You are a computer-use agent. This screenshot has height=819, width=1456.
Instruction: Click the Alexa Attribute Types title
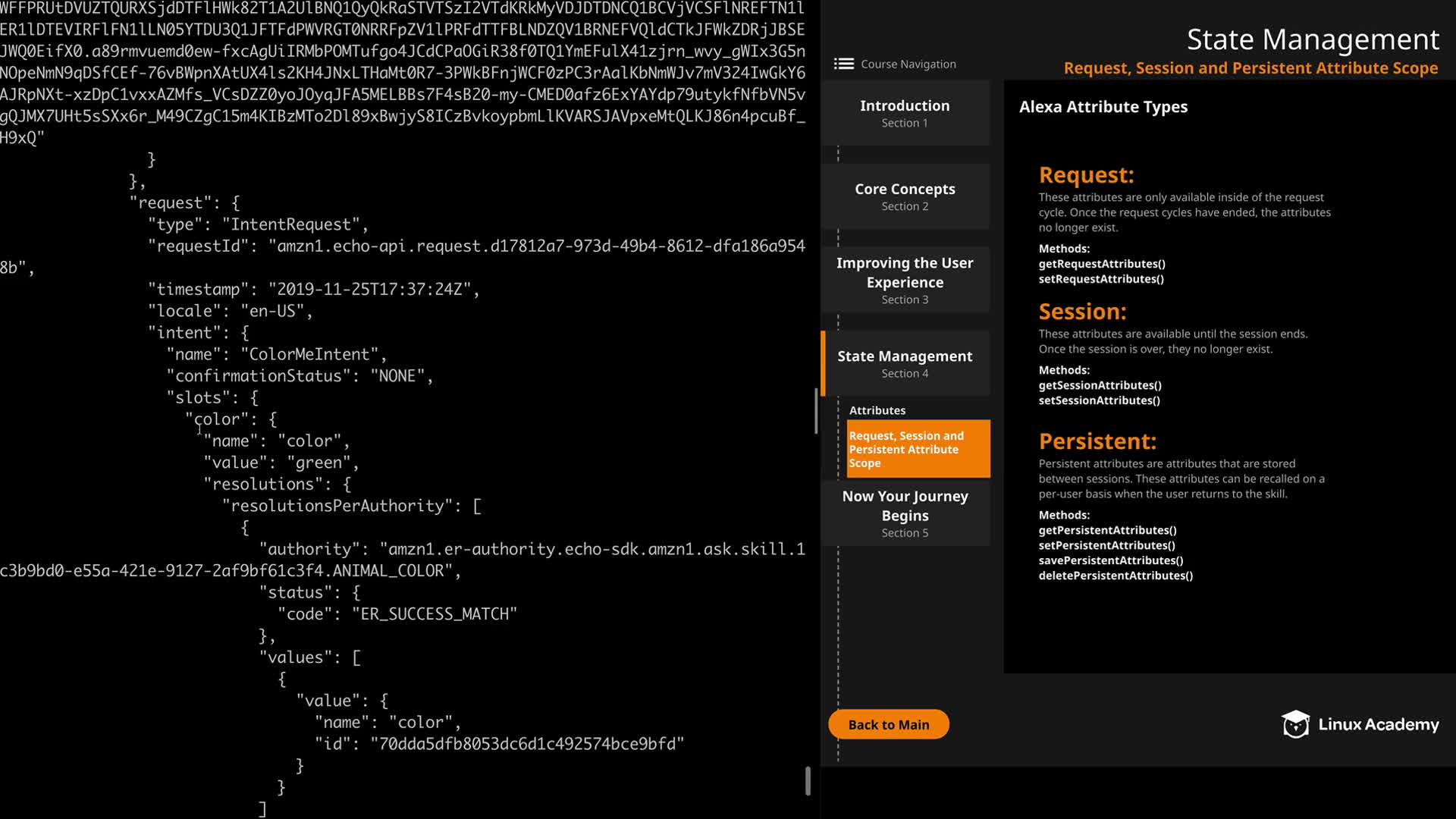pyautogui.click(x=1103, y=107)
